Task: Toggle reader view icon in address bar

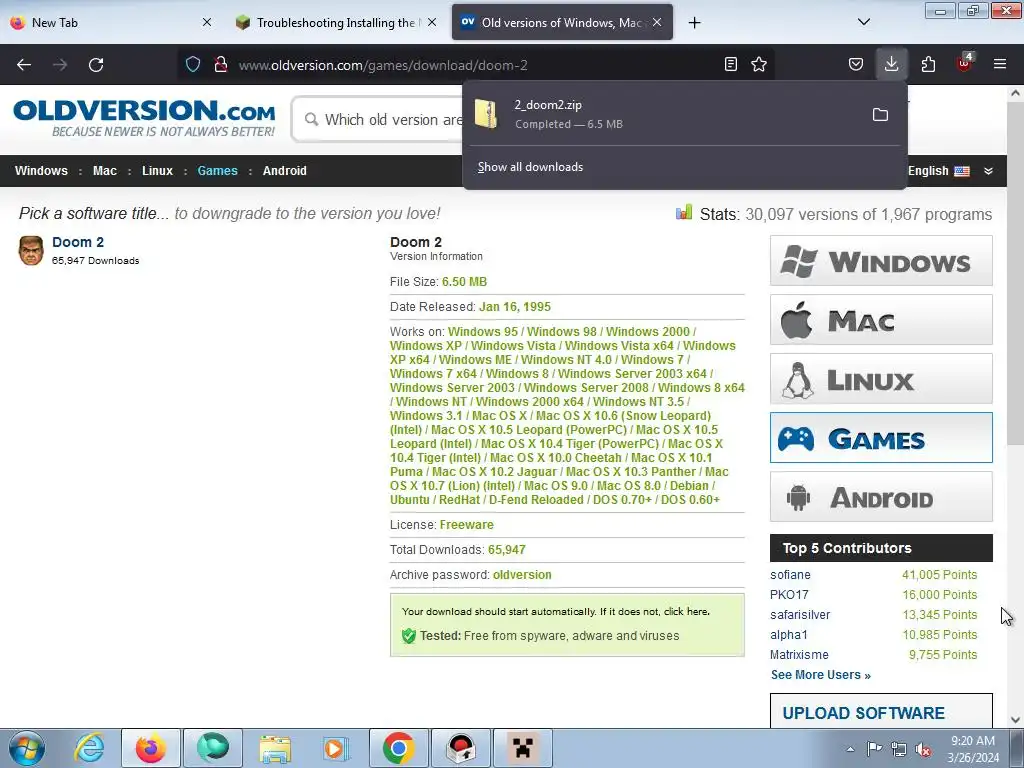Action: click(x=731, y=64)
